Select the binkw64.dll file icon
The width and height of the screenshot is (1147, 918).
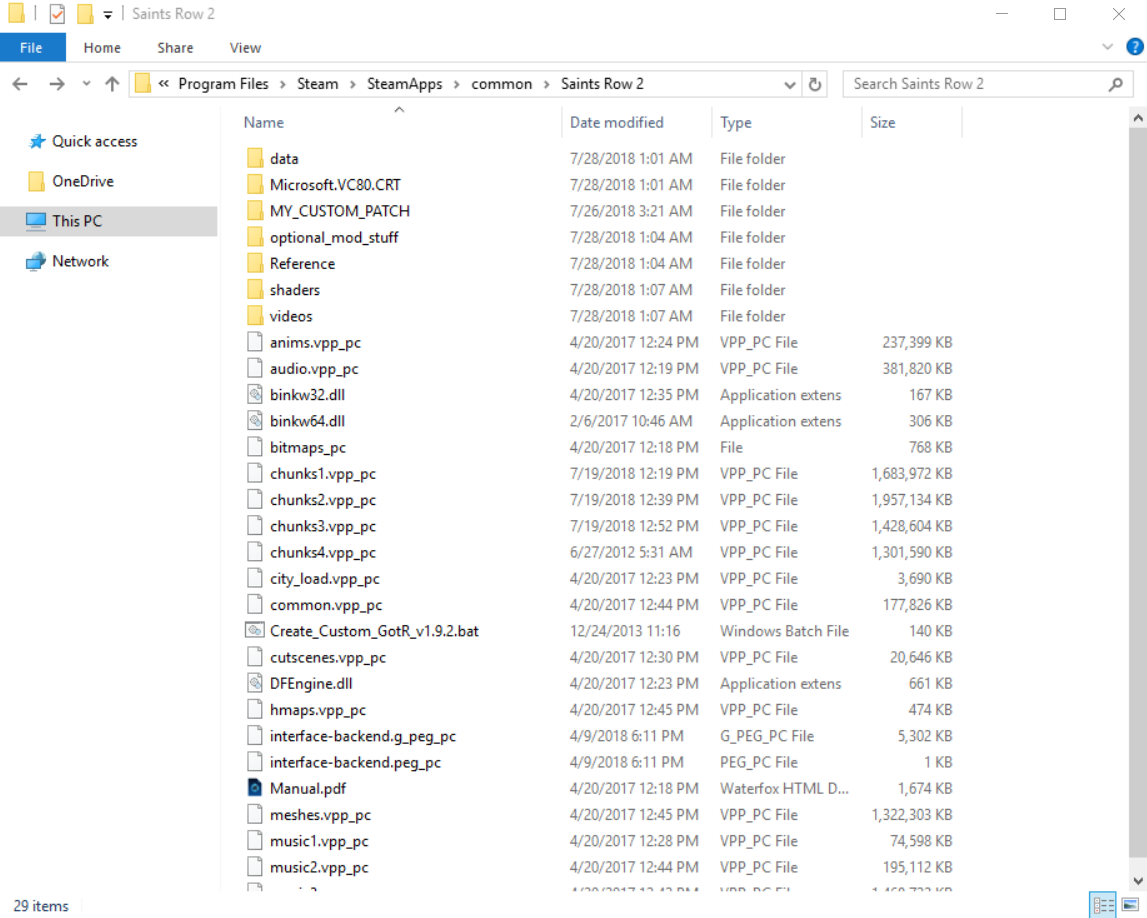[x=255, y=421]
